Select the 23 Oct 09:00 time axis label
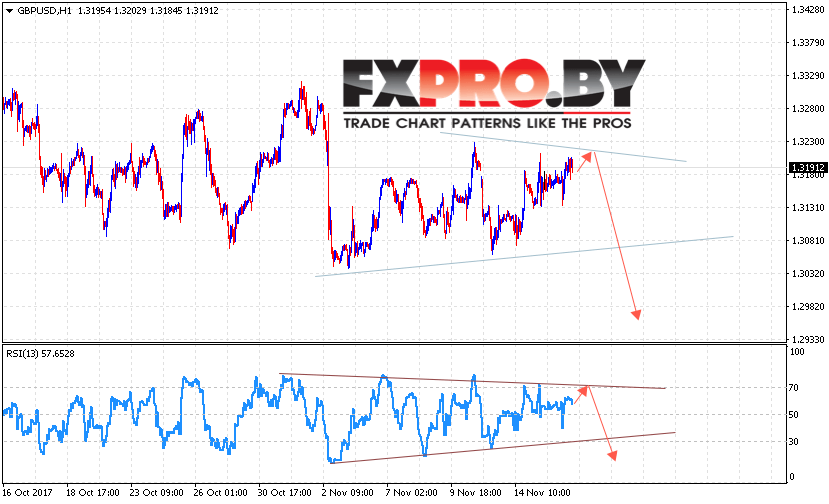The height and width of the screenshot is (504, 829). click(x=156, y=492)
